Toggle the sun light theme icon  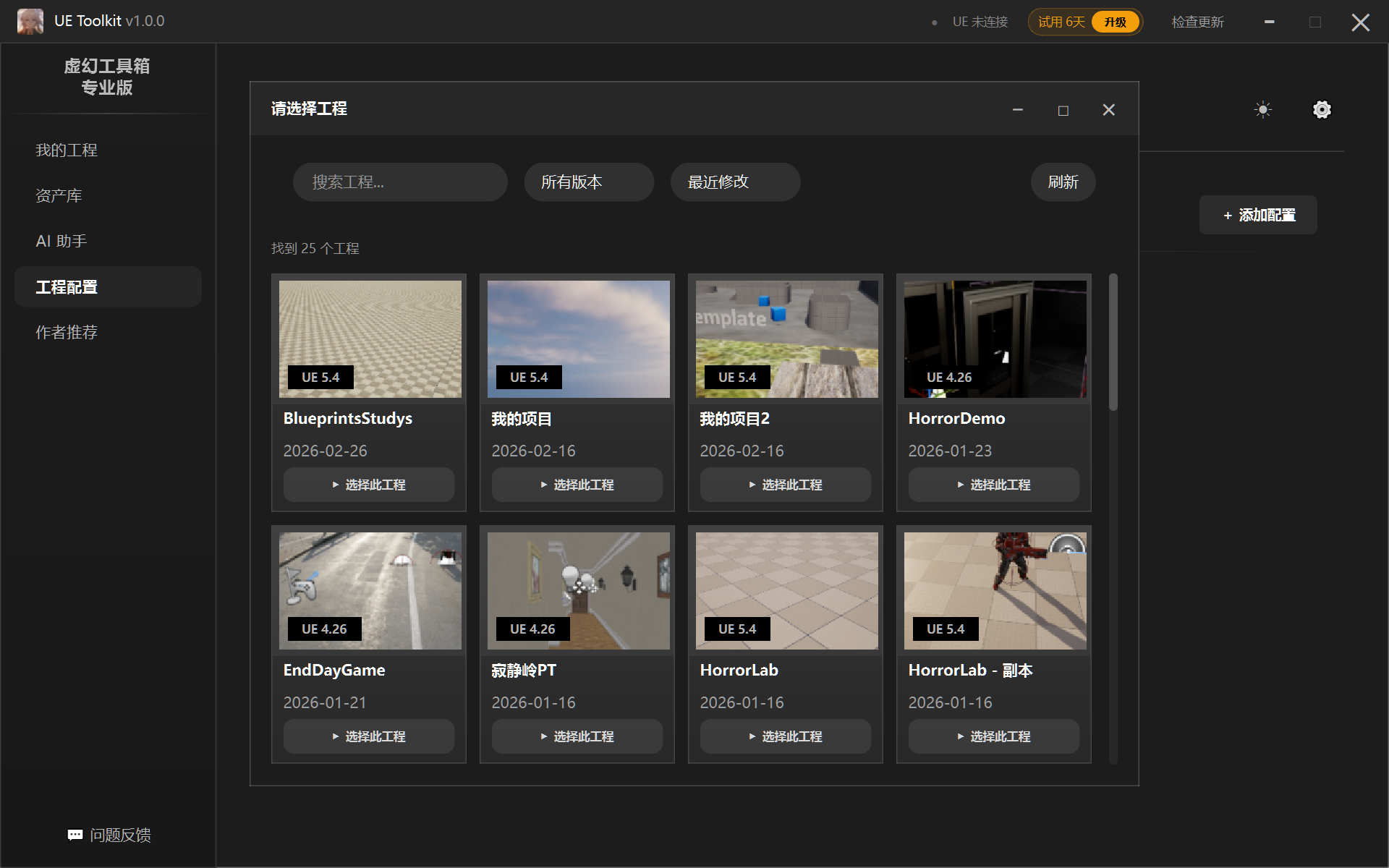point(1262,110)
